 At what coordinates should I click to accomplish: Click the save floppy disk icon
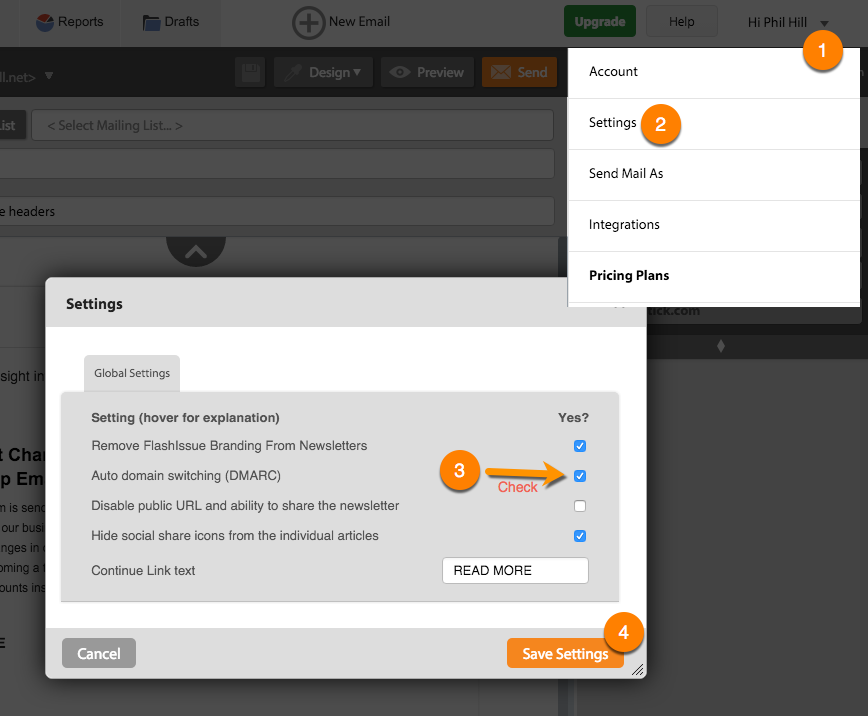(x=250, y=72)
